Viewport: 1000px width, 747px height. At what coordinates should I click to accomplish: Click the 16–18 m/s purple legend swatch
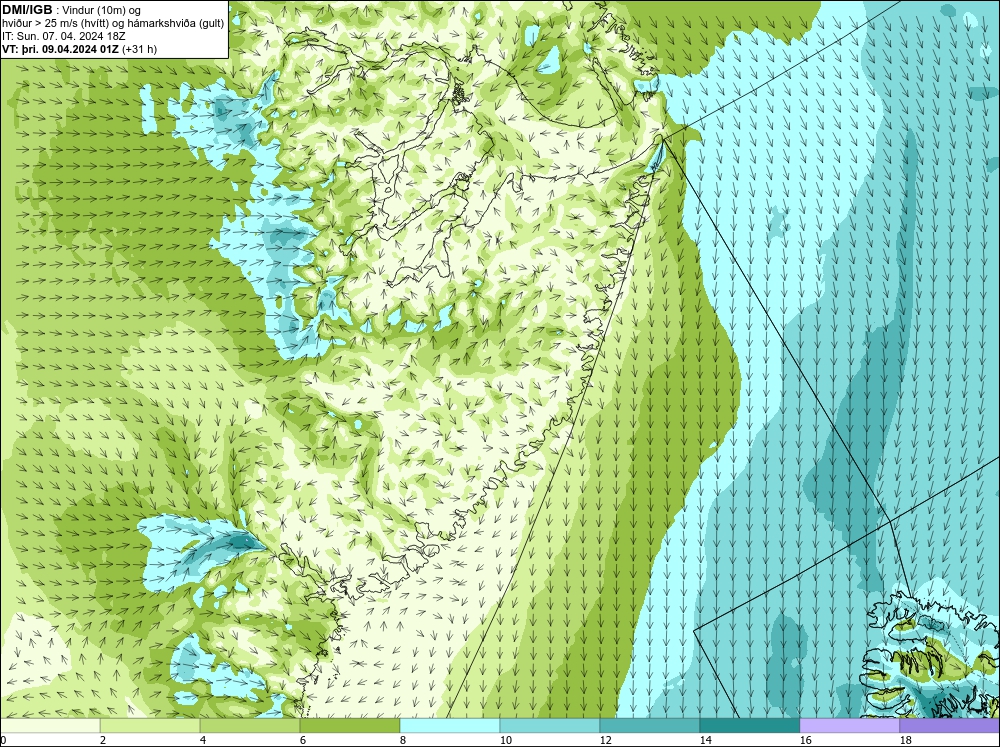[x=849, y=726]
